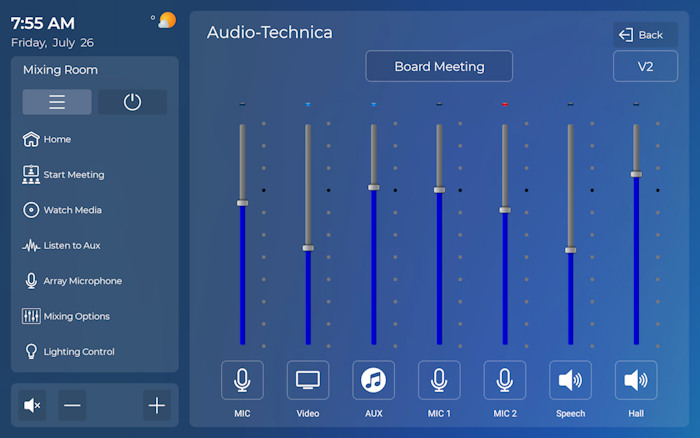
Task: Click the Hall fader handle
Action: coord(636,174)
